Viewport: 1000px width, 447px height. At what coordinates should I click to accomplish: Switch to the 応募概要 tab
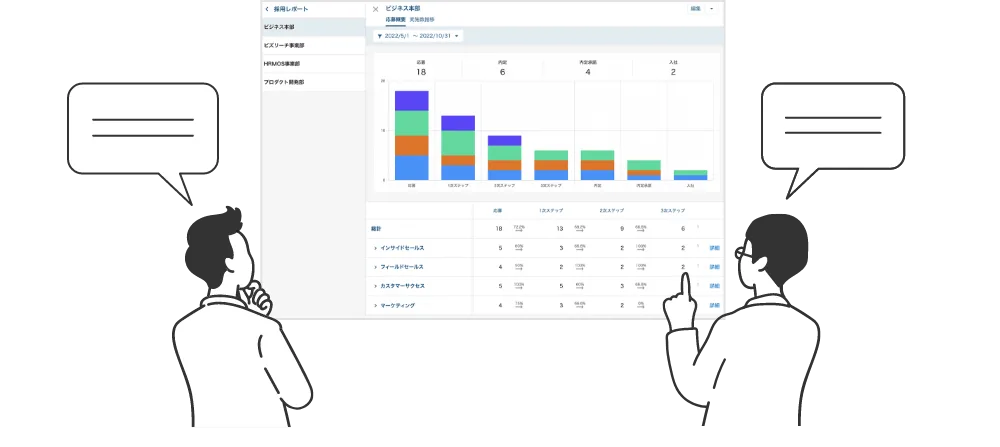tap(395, 19)
